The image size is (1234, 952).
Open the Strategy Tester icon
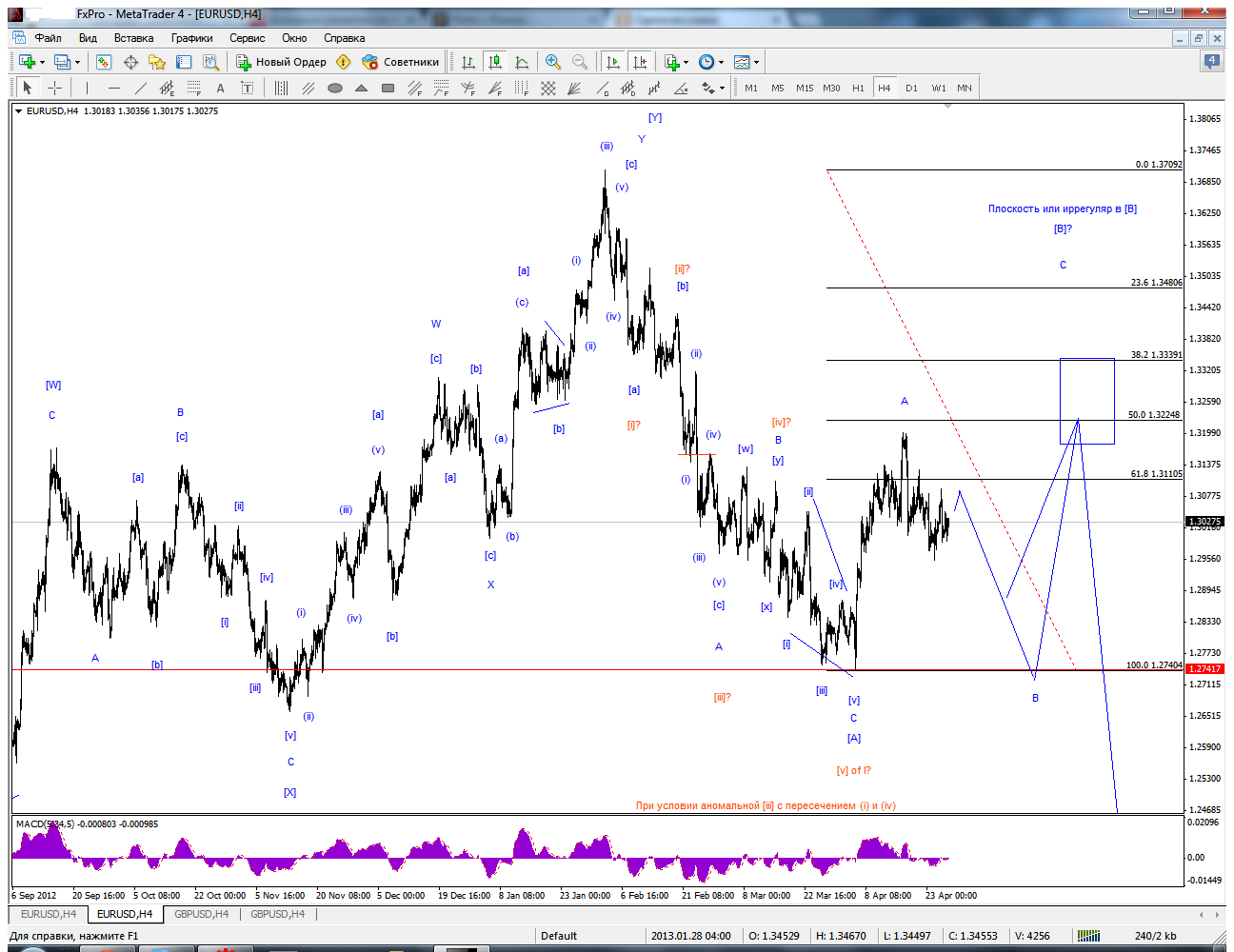tap(211, 62)
